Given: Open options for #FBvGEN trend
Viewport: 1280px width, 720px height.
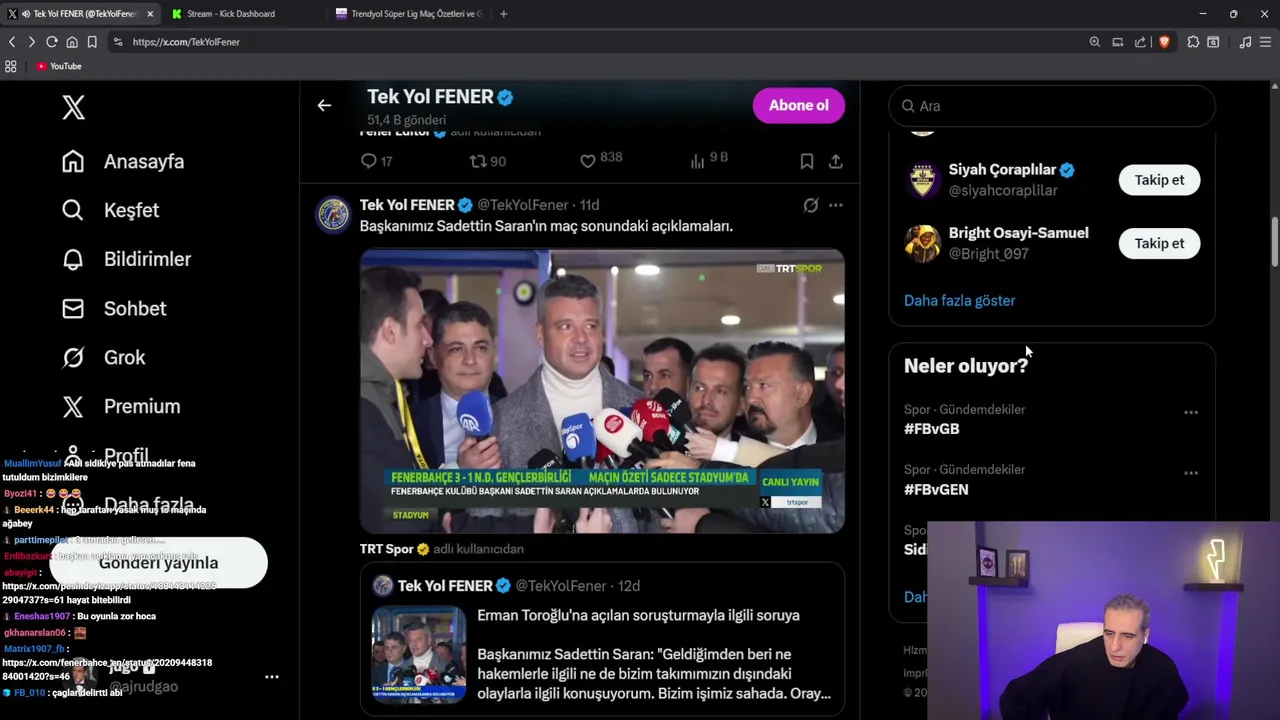Looking at the screenshot, I should [x=1191, y=473].
